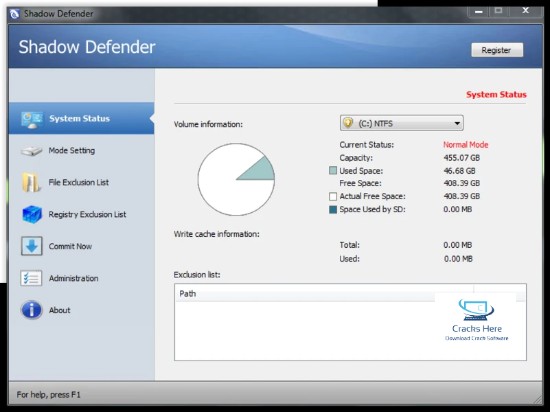550x412 pixels.
Task: Click the Registry Exclusion List cube icon
Action: coord(32,214)
